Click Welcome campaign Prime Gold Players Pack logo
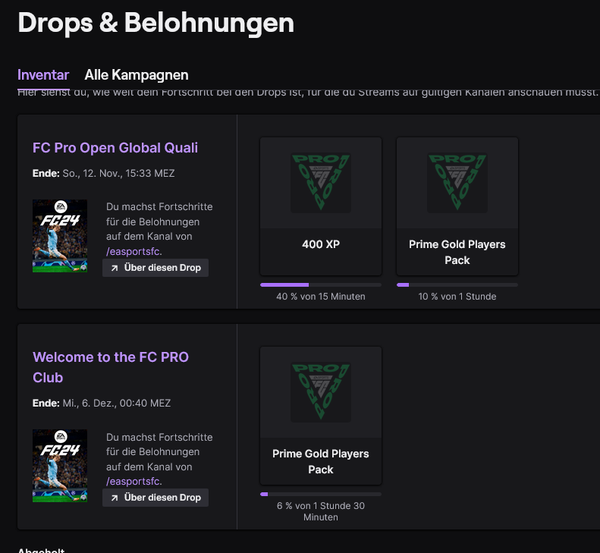600x553 pixels. tap(321, 392)
